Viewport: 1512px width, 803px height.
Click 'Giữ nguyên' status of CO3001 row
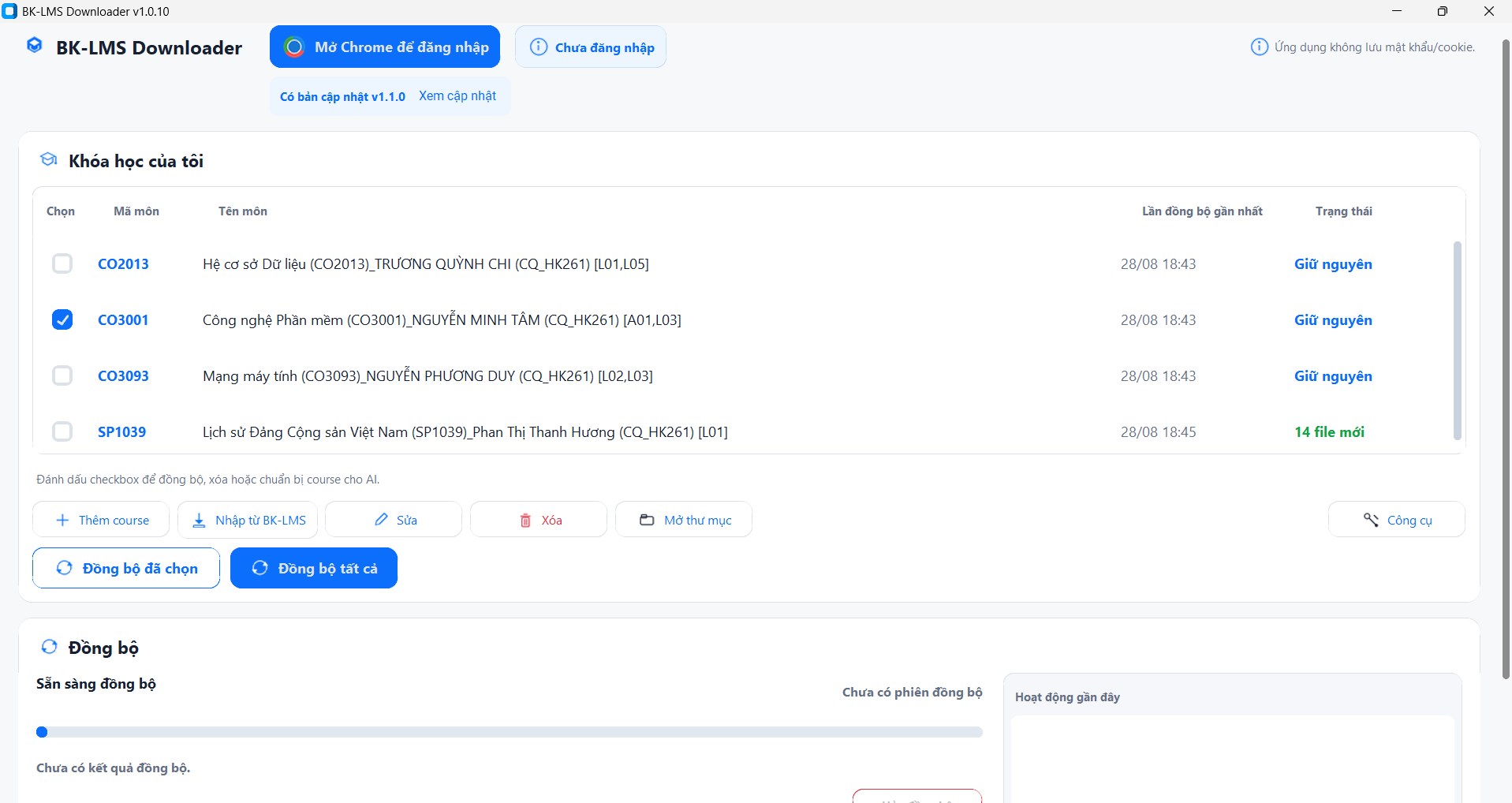(x=1333, y=320)
